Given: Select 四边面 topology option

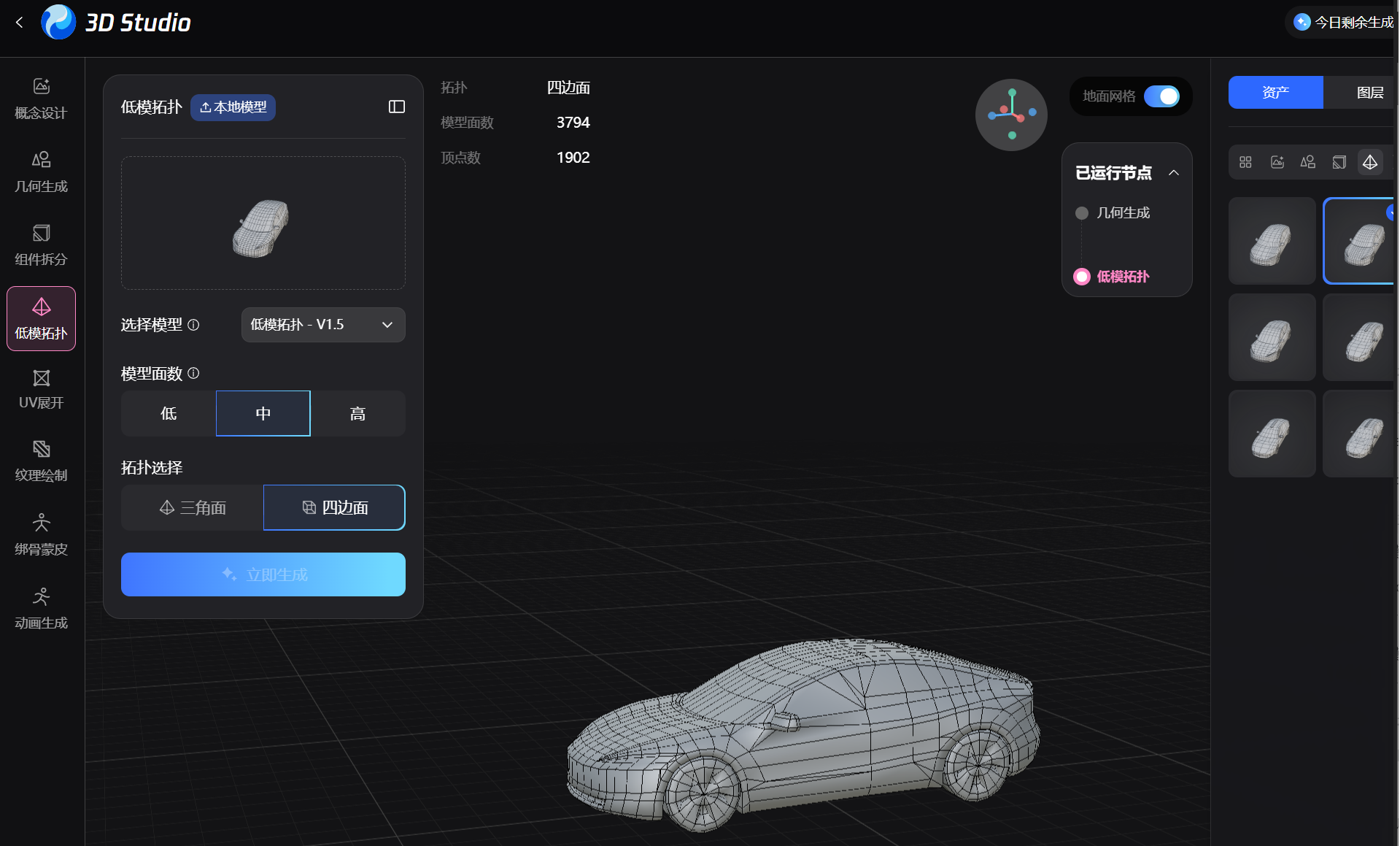Looking at the screenshot, I should pyautogui.click(x=334, y=507).
